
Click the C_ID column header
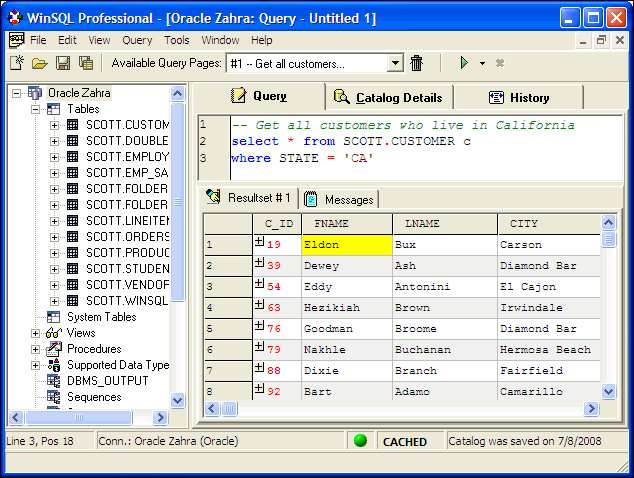tap(277, 224)
